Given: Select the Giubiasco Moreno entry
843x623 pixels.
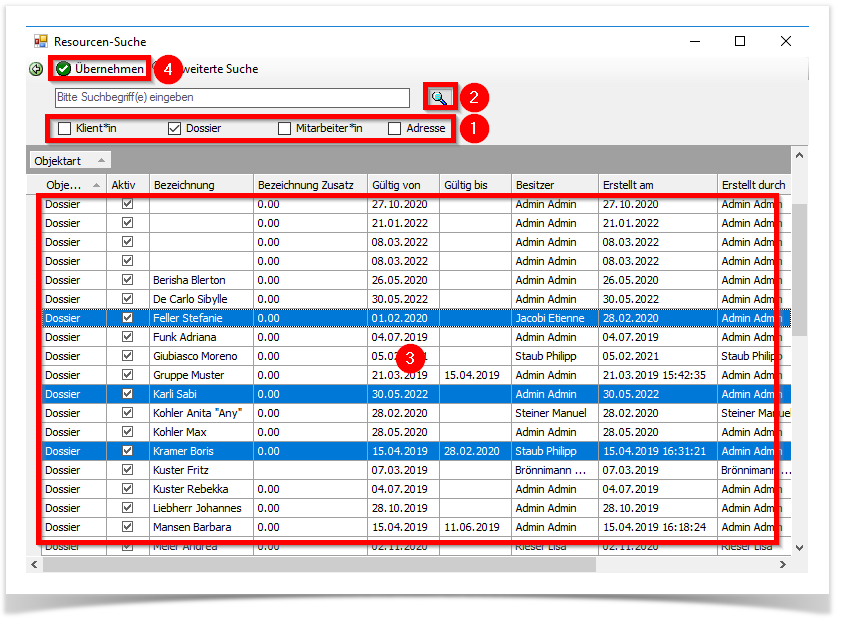Looking at the screenshot, I should click(x=416, y=356).
